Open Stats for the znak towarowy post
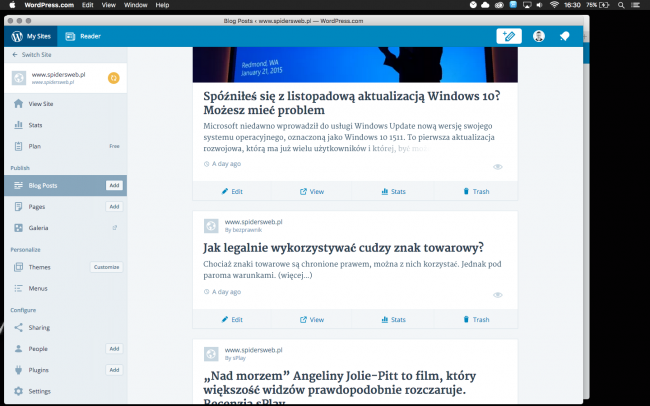The height and width of the screenshot is (406, 650). click(x=393, y=319)
